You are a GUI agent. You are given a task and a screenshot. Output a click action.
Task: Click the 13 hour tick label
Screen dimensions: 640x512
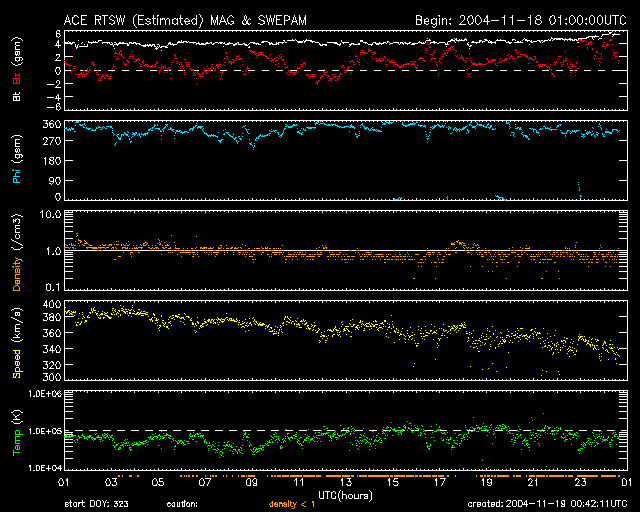pos(345,482)
